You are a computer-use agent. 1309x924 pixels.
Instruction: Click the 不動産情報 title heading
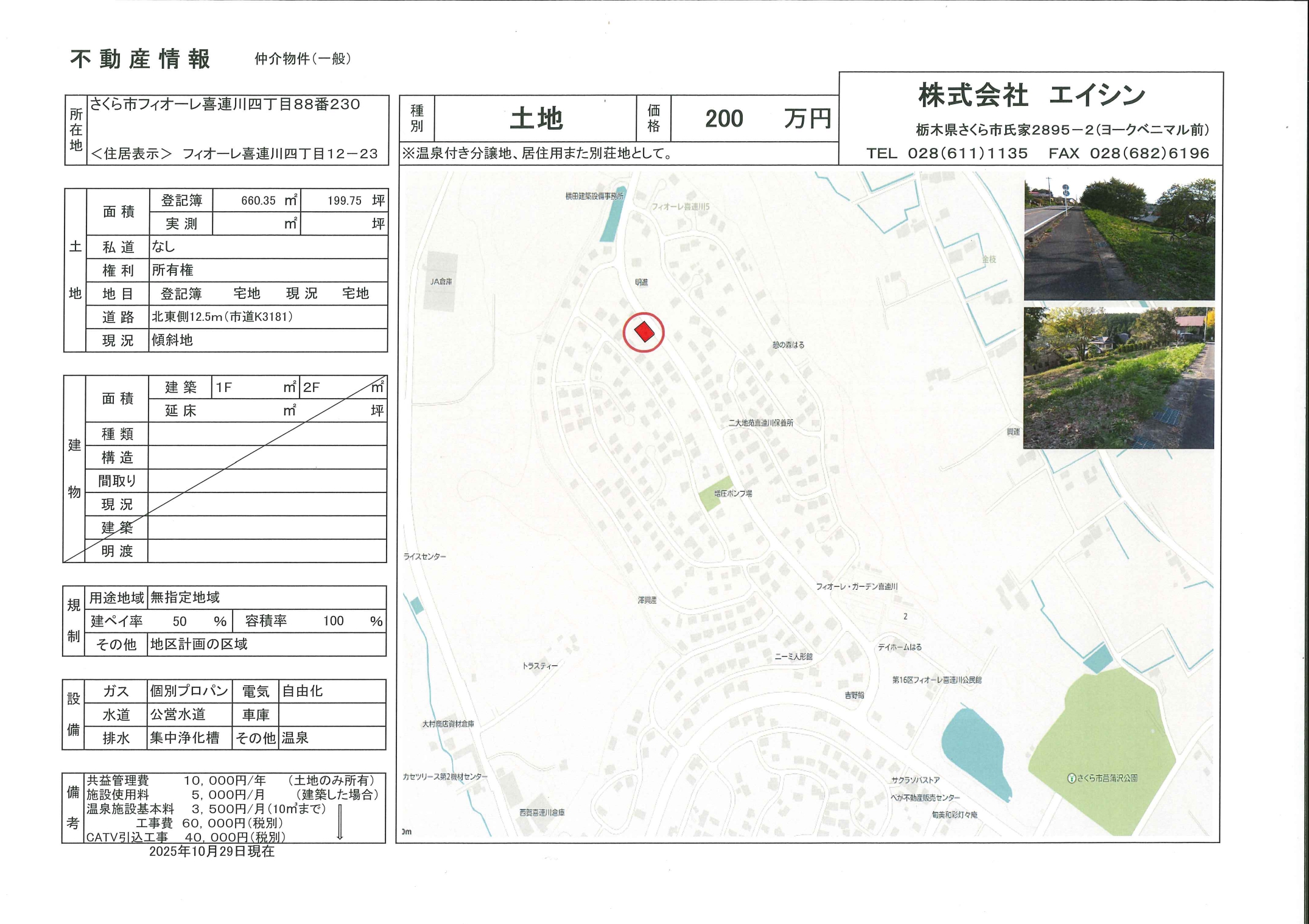coord(140,59)
